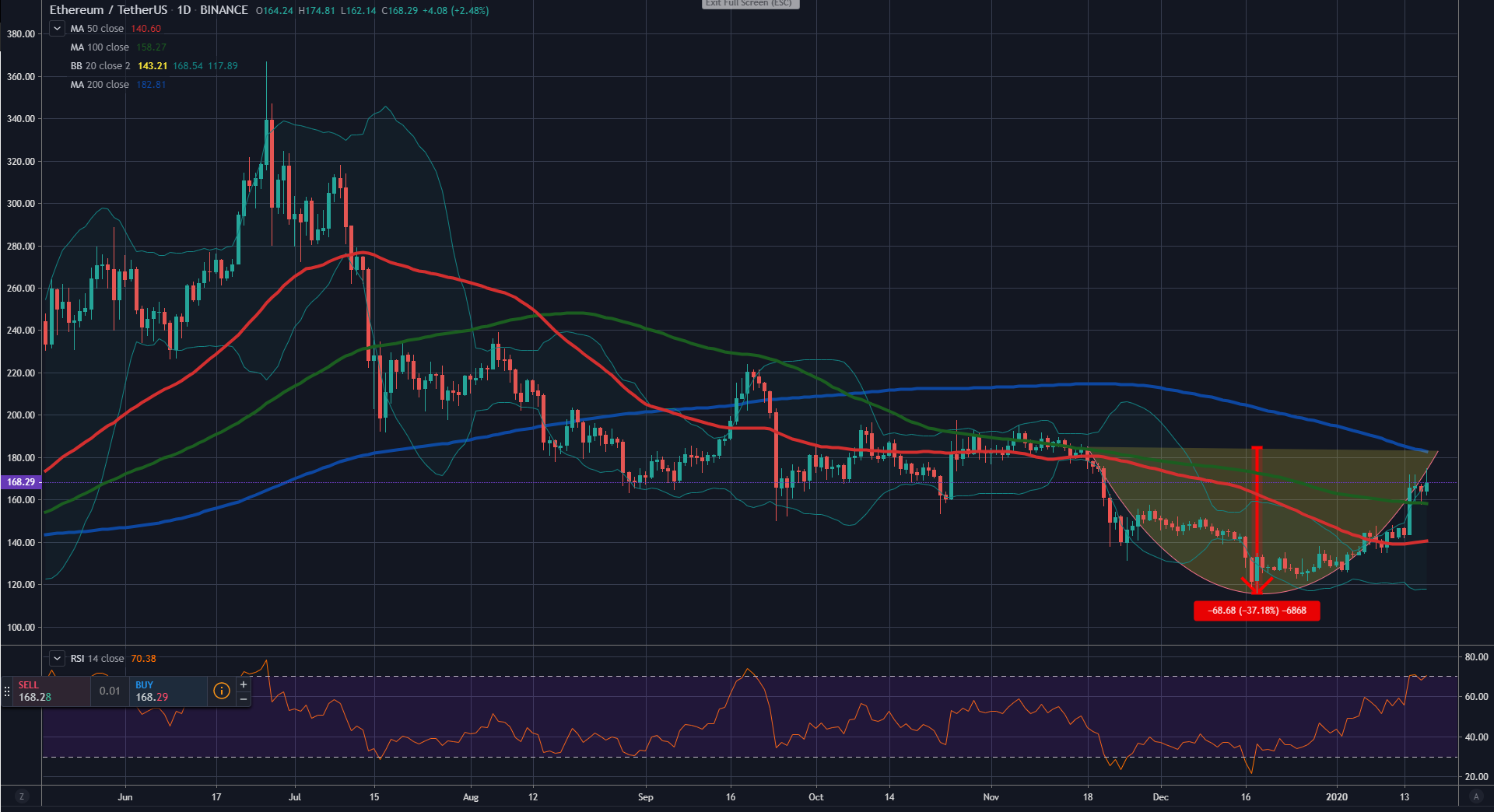The width and height of the screenshot is (1494, 812).
Task: Select the MA 200 close indicator label
Action: [100, 85]
